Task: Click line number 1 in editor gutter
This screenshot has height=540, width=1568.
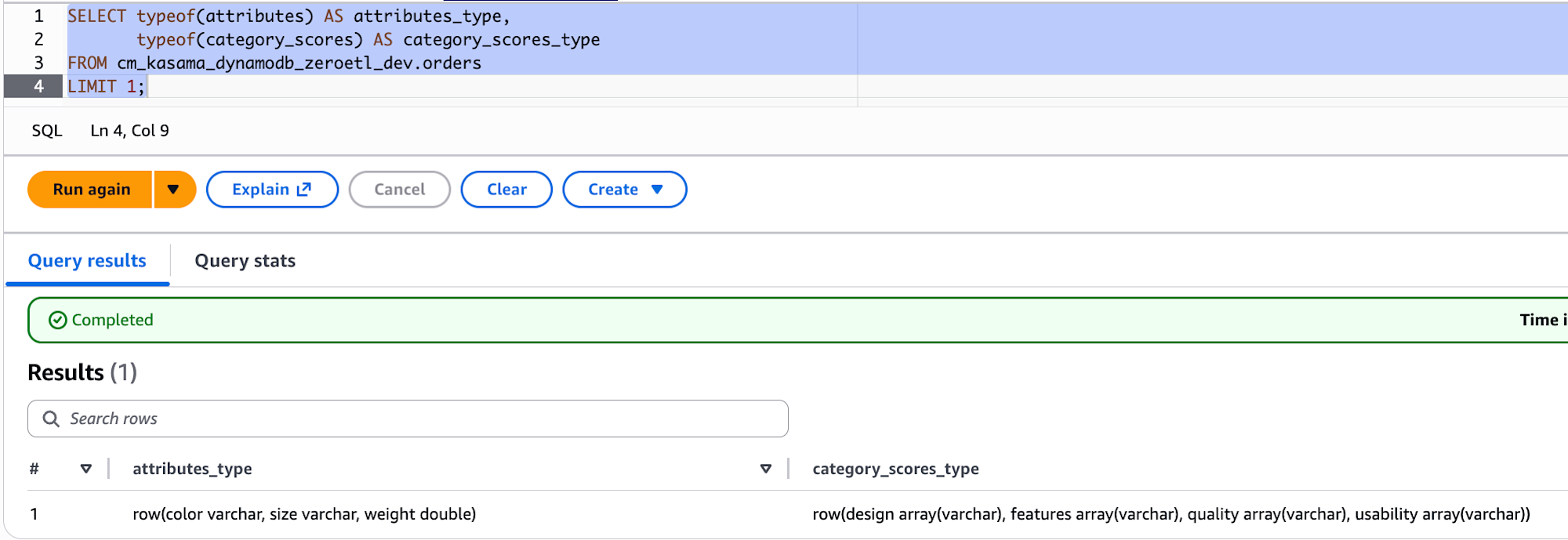Action: [x=38, y=16]
